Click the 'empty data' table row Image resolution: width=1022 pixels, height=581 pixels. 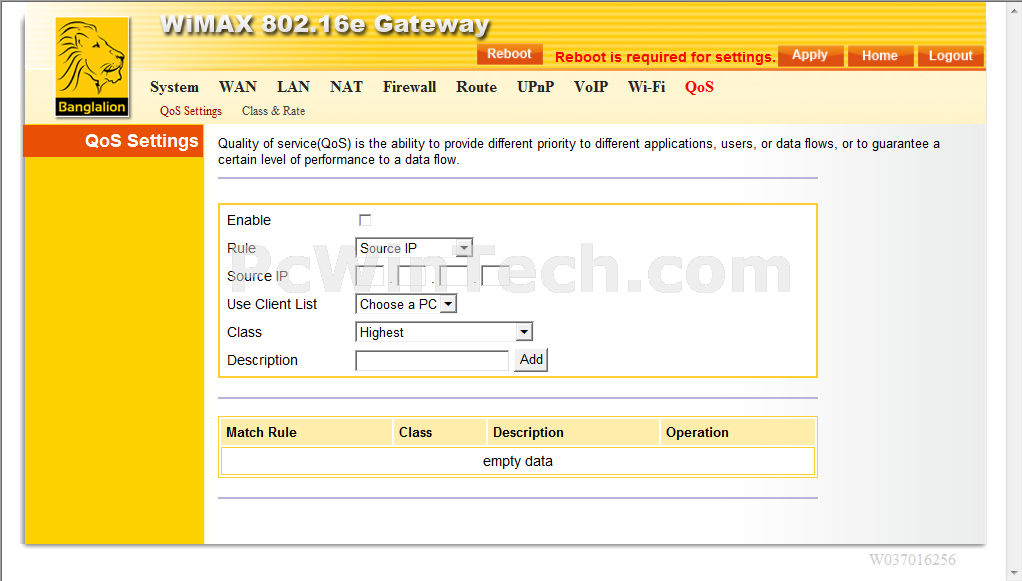coord(518,461)
